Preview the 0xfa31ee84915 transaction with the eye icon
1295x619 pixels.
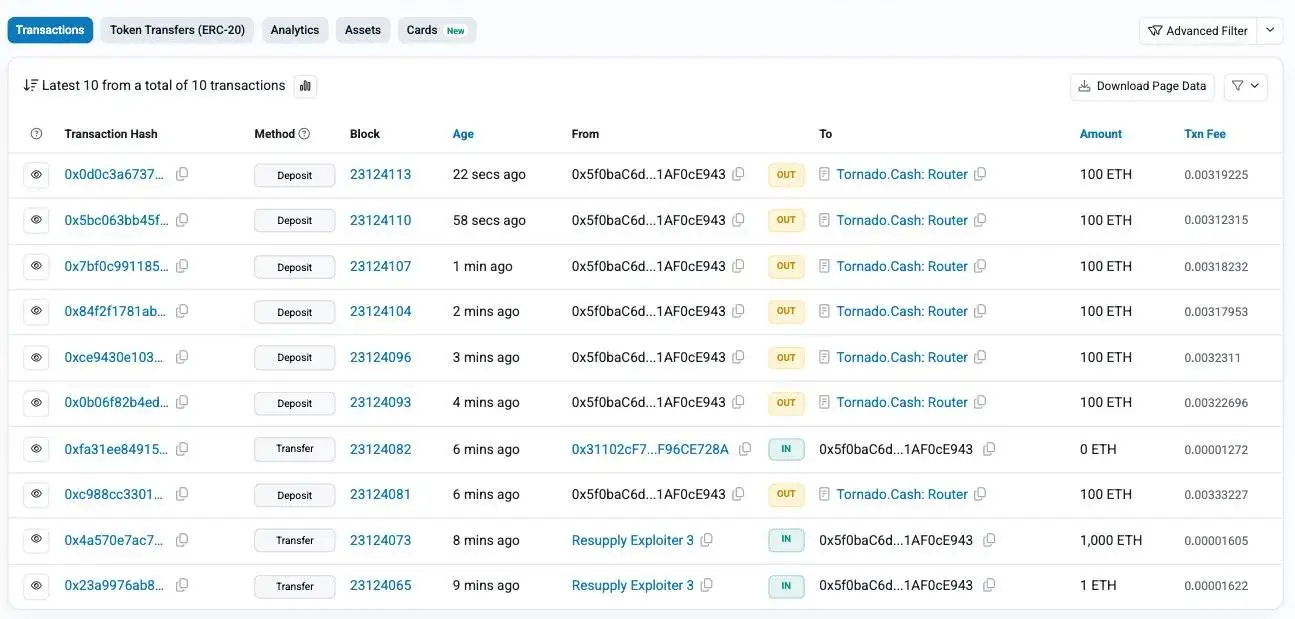click(x=36, y=449)
